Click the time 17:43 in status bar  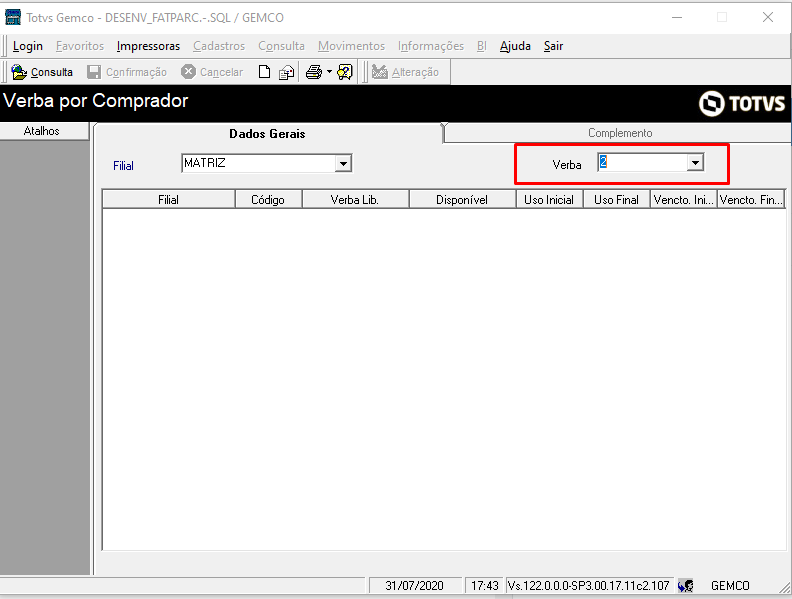tap(484, 586)
